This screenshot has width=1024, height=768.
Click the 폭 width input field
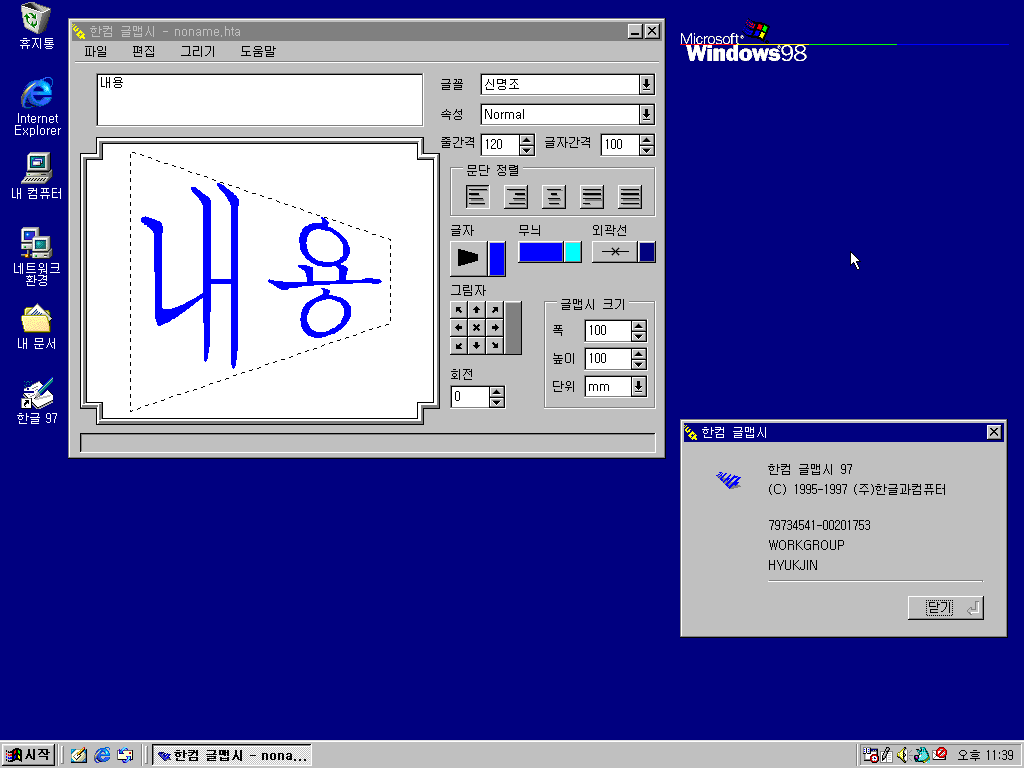(x=608, y=330)
